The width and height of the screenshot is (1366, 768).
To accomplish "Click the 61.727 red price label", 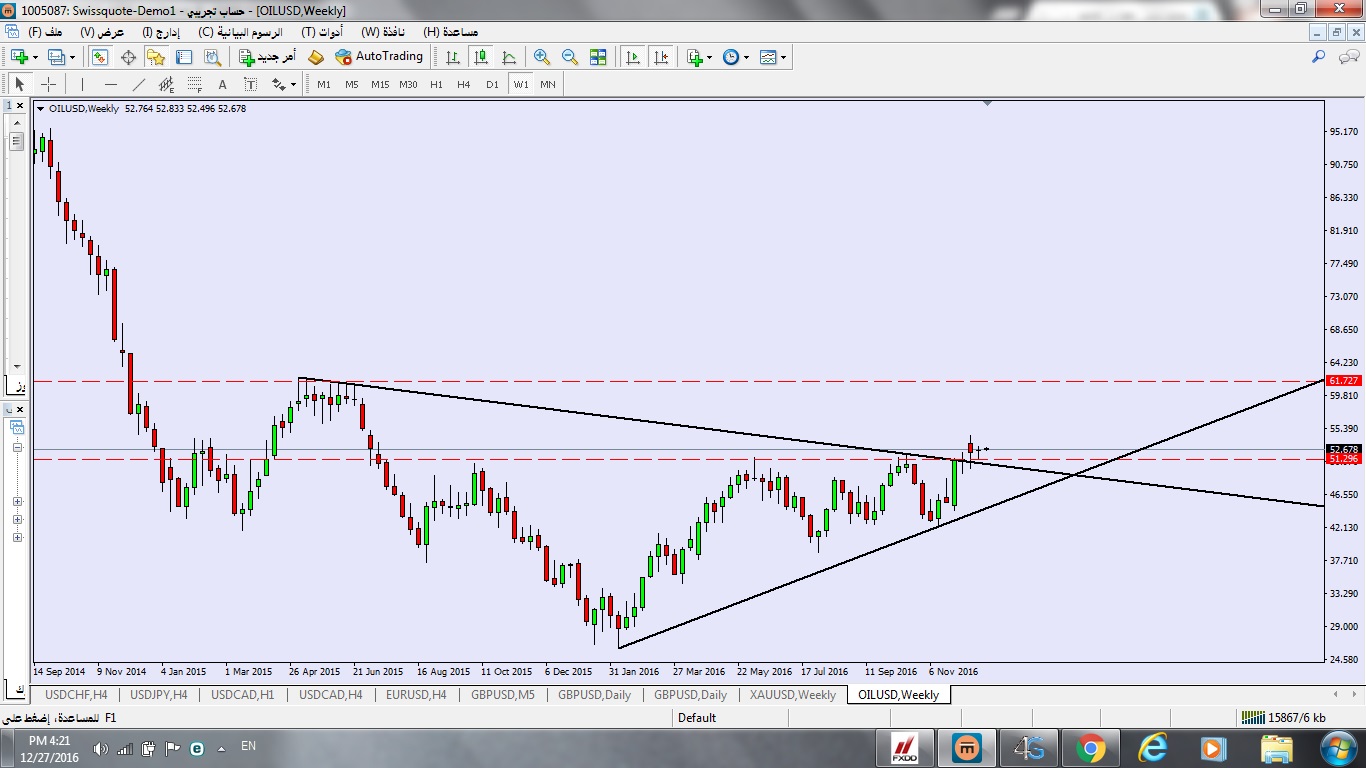I will (x=1344, y=381).
